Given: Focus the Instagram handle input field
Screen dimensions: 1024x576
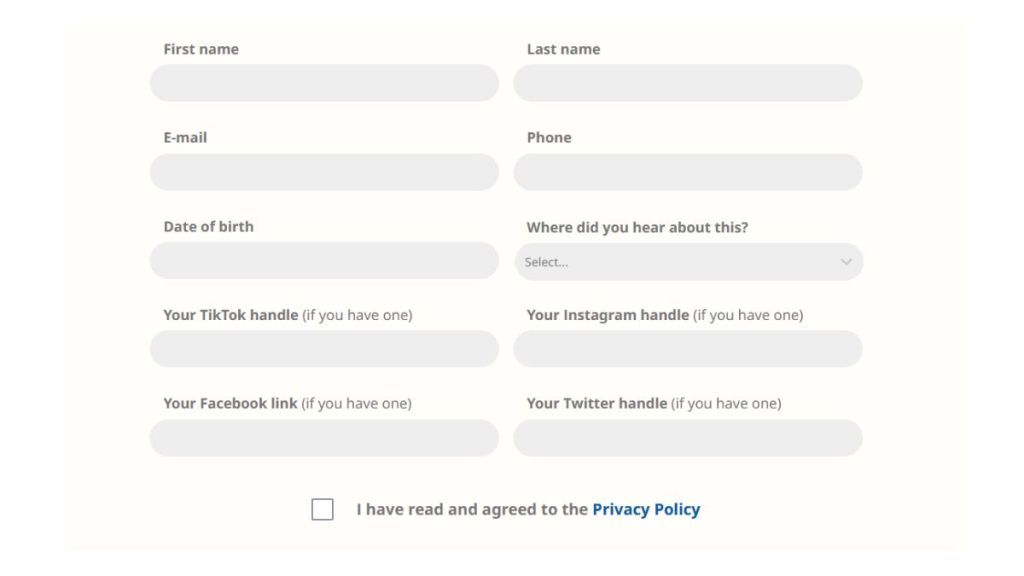Looking at the screenshot, I should 688,349.
